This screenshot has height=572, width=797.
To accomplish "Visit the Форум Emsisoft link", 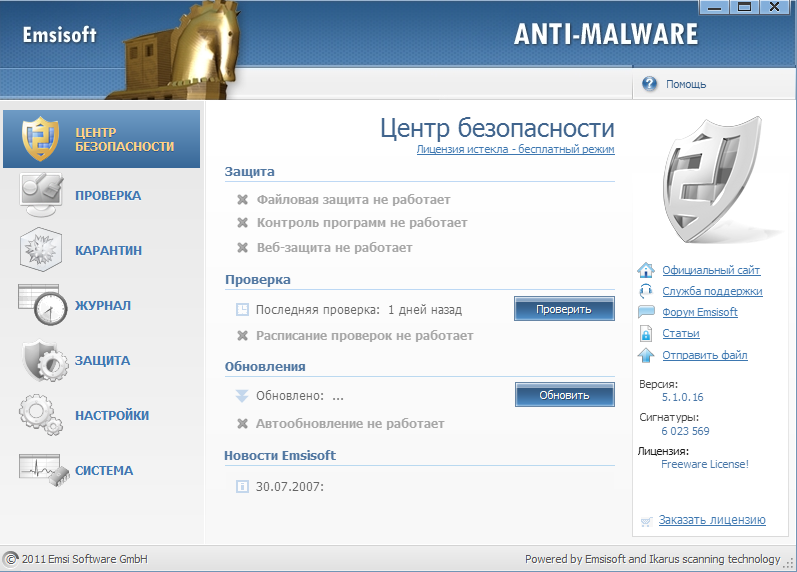I will [x=700, y=312].
